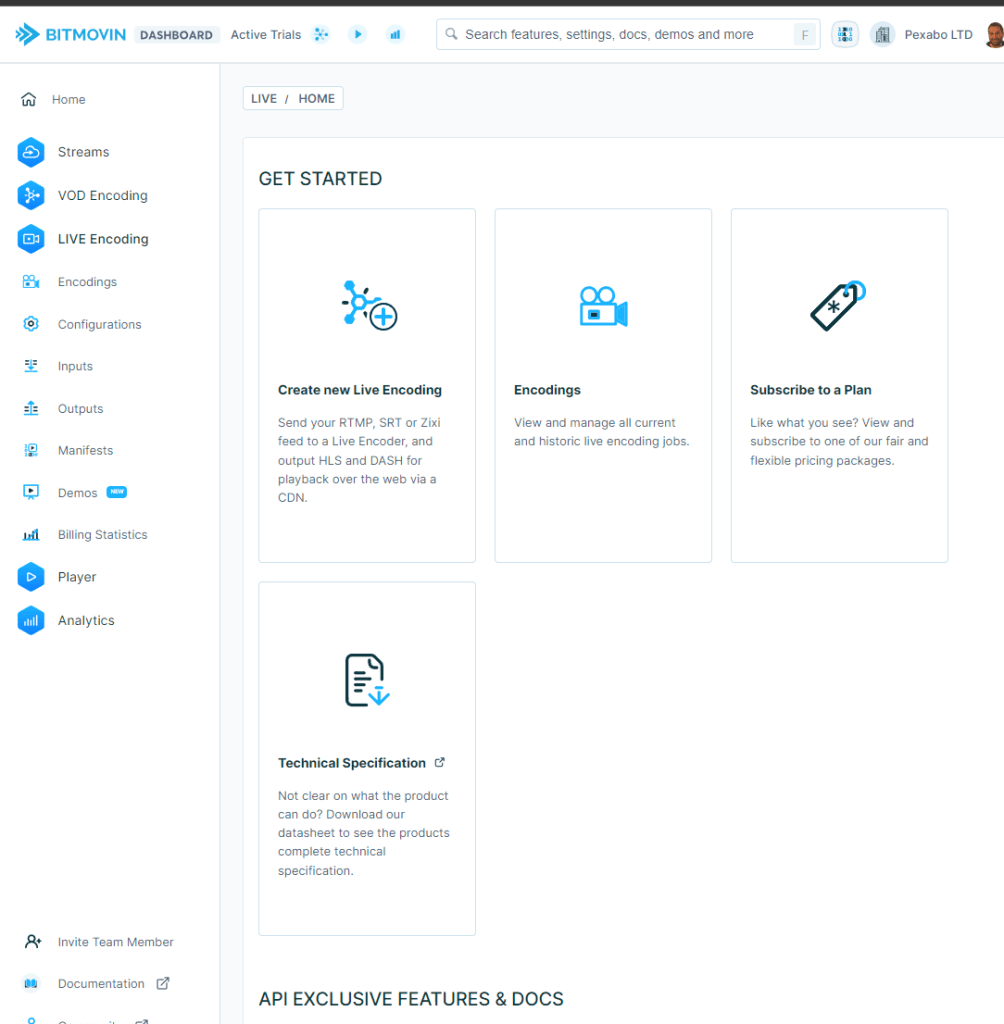Screen dimensions: 1004x1024
Task: Click the Technical Specification document download icon
Action: (367, 680)
